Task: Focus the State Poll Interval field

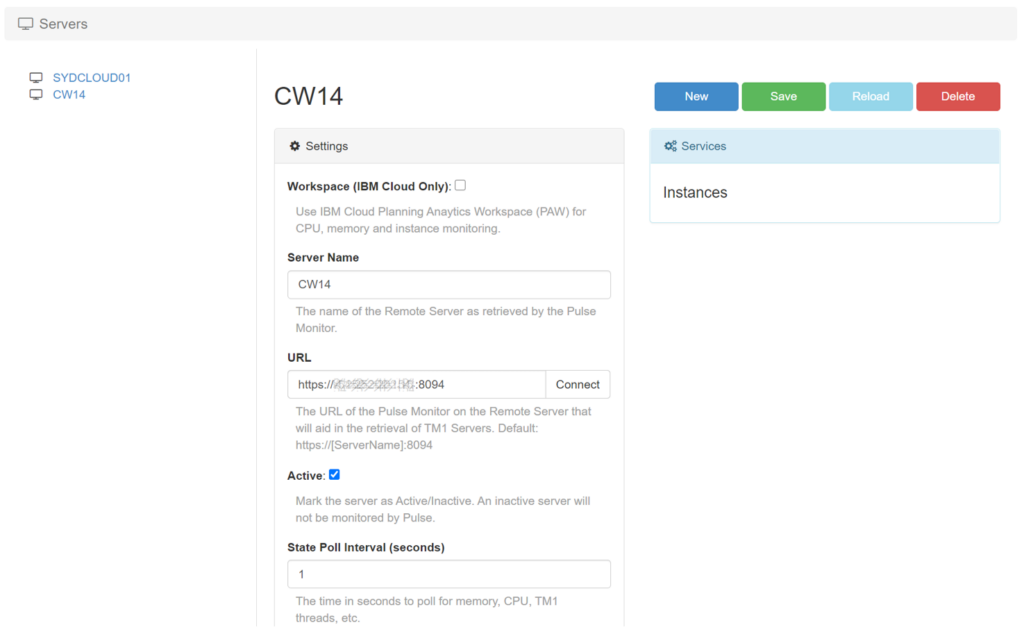Action: click(448, 574)
